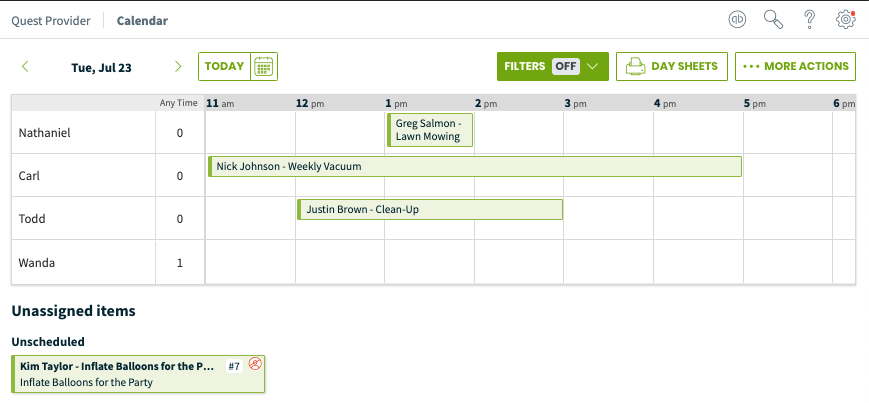The height and width of the screenshot is (403, 869).
Task: Open the help question mark icon
Action: point(809,20)
